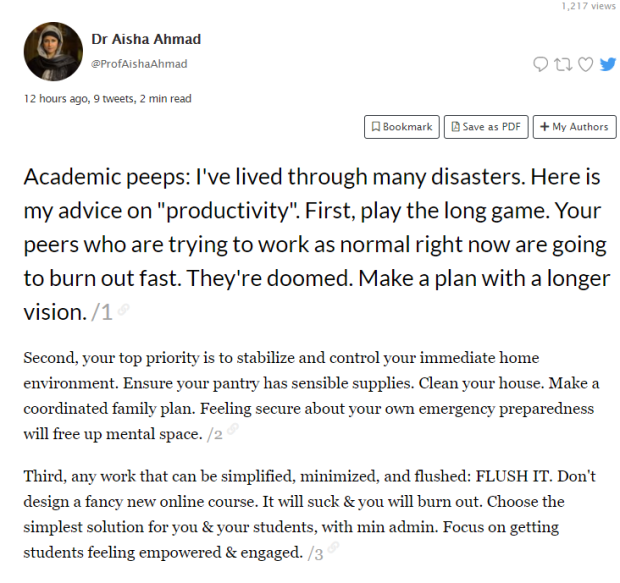Open Dr Aisha Ahmad's profile picture
Viewport: 620px width, 583px height.
[52, 52]
